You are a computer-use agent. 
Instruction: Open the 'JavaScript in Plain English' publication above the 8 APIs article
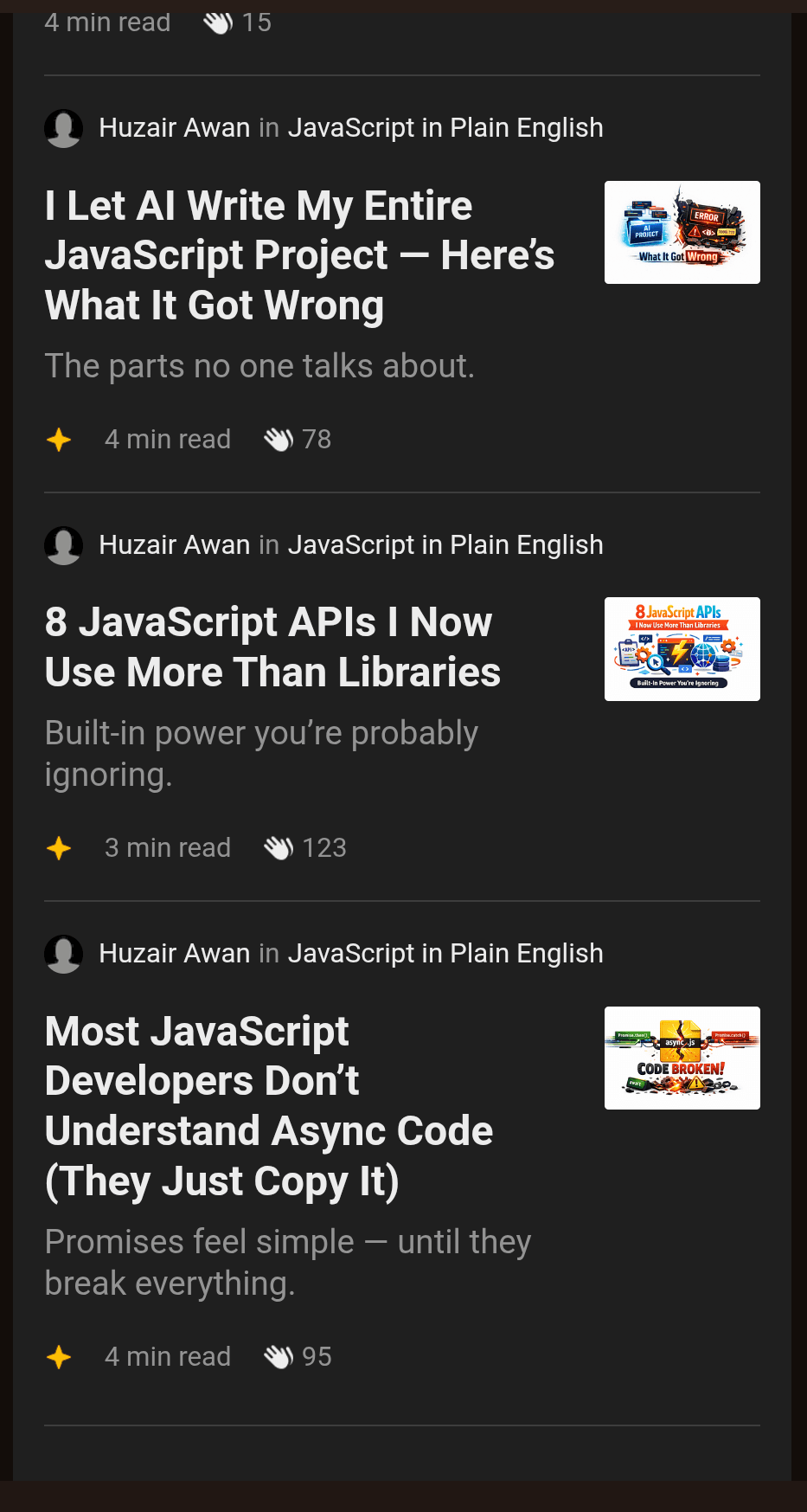pyautogui.click(x=445, y=545)
